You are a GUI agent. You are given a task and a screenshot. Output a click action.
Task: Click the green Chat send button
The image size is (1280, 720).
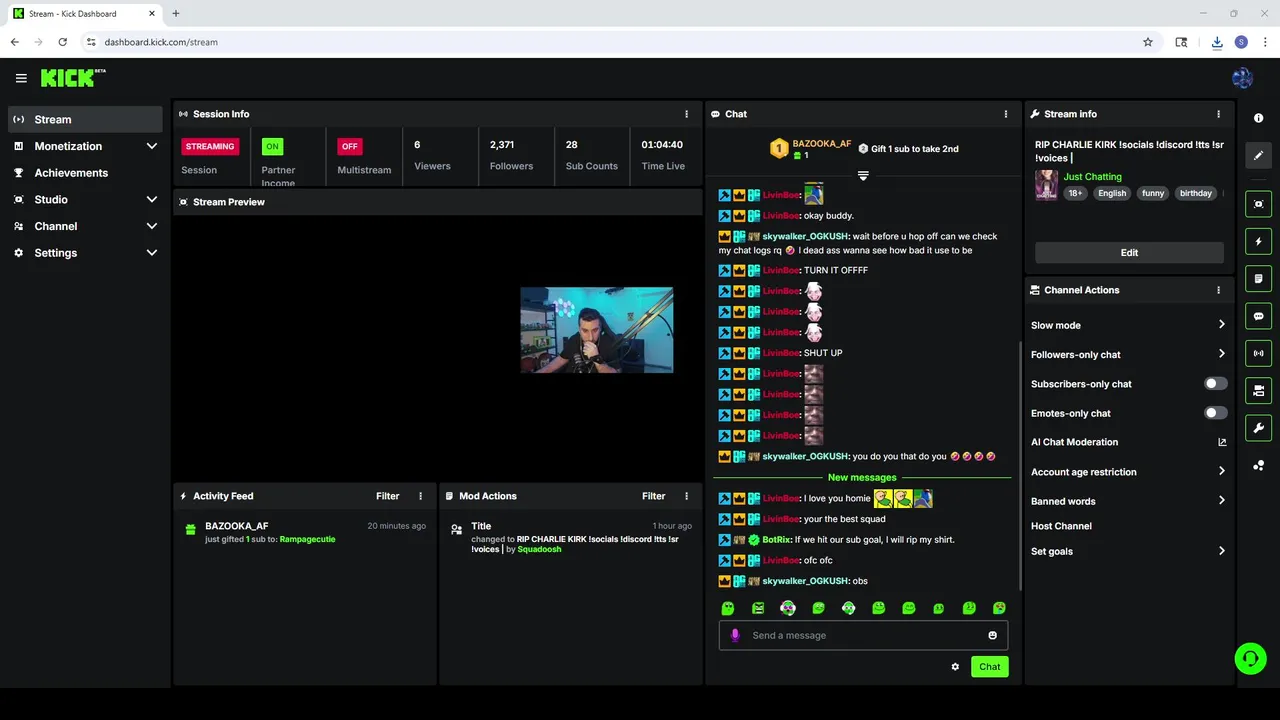click(989, 667)
